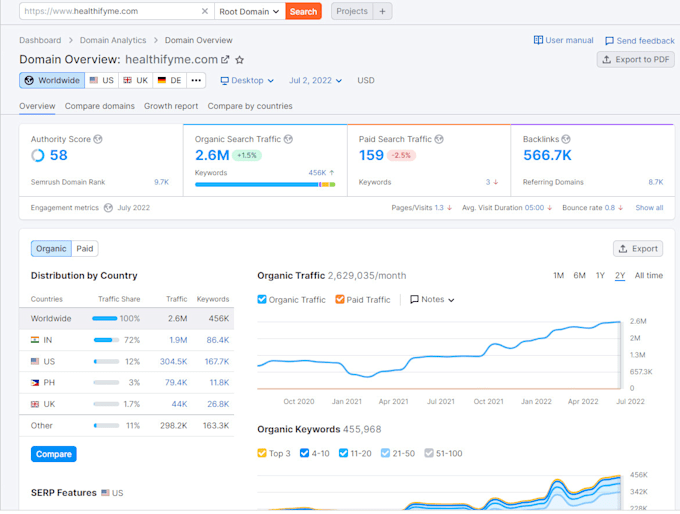Set chart range to 2Y
The height and width of the screenshot is (514, 680).
(x=620, y=275)
